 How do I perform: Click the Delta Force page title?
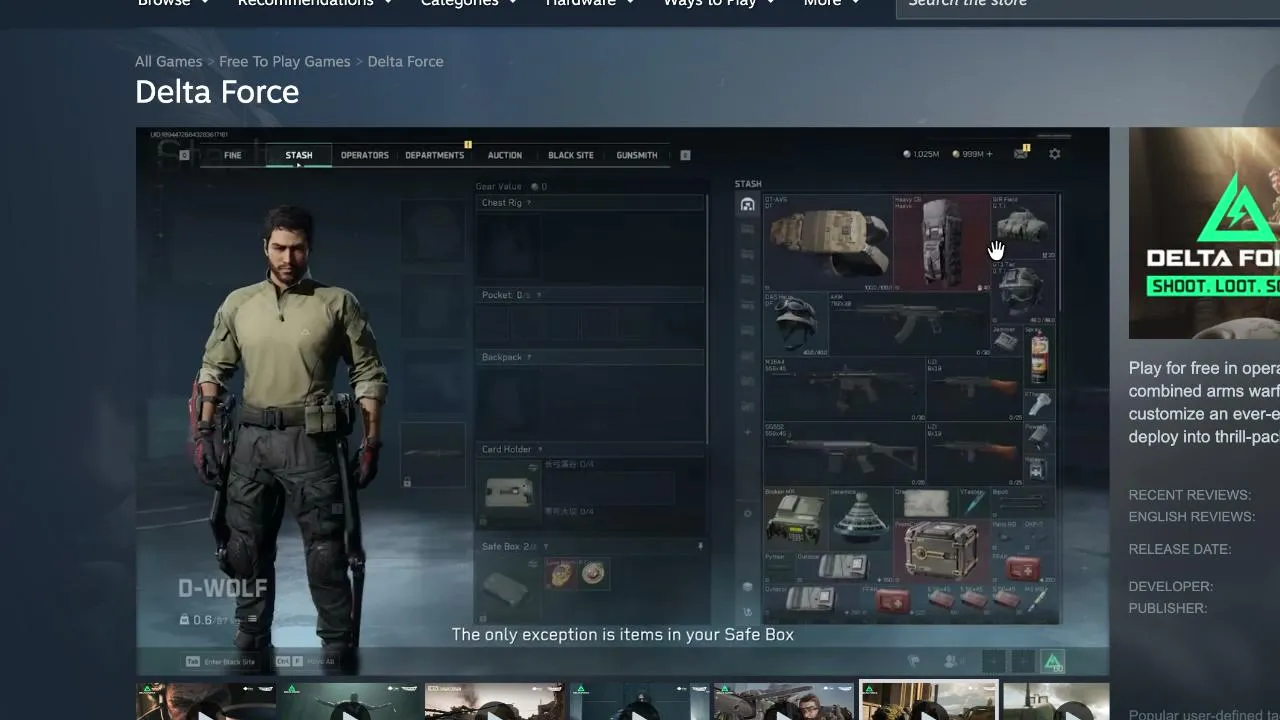[x=217, y=92]
